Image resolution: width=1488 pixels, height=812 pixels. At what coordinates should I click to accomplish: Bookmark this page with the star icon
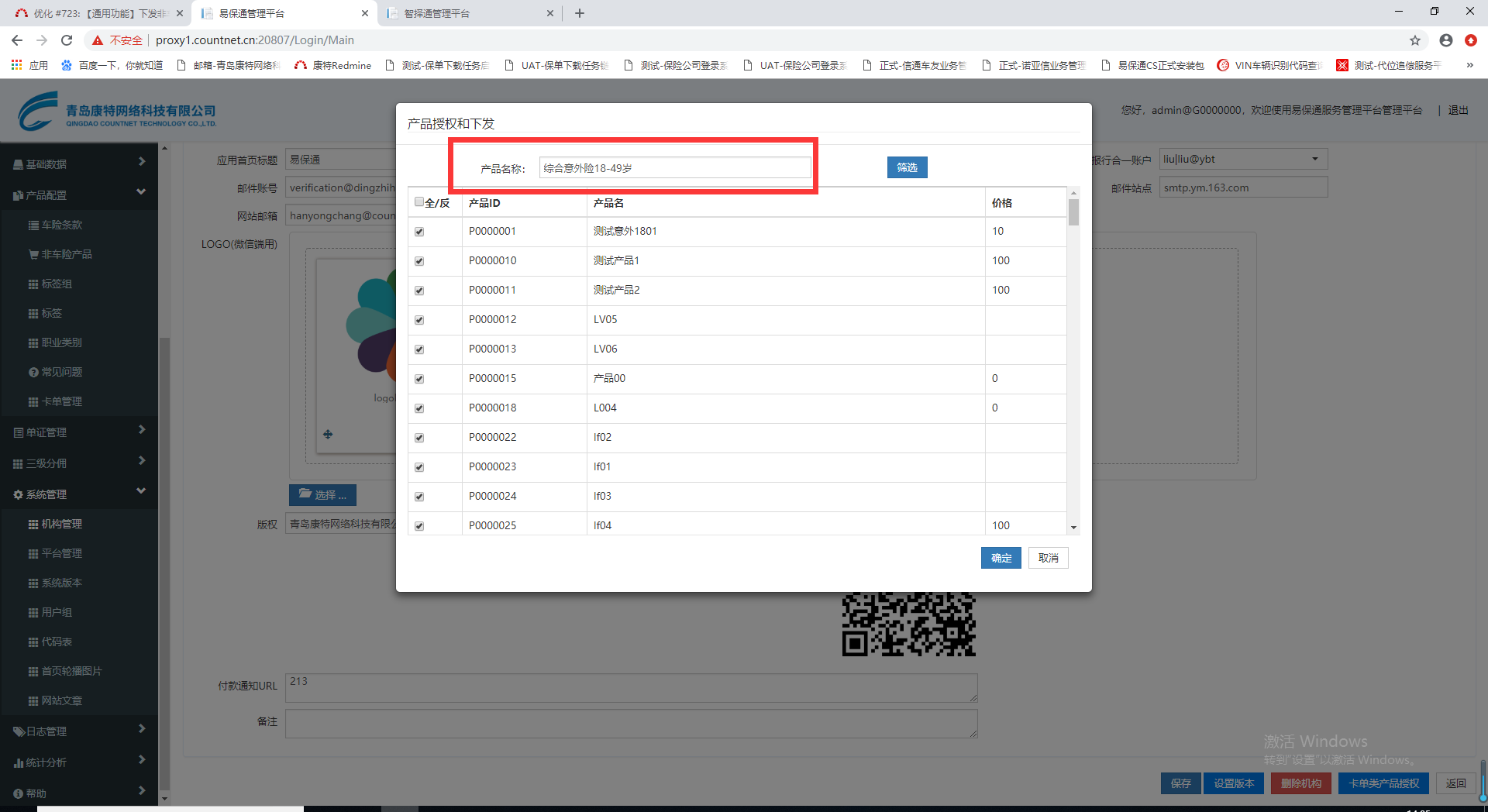1415,40
